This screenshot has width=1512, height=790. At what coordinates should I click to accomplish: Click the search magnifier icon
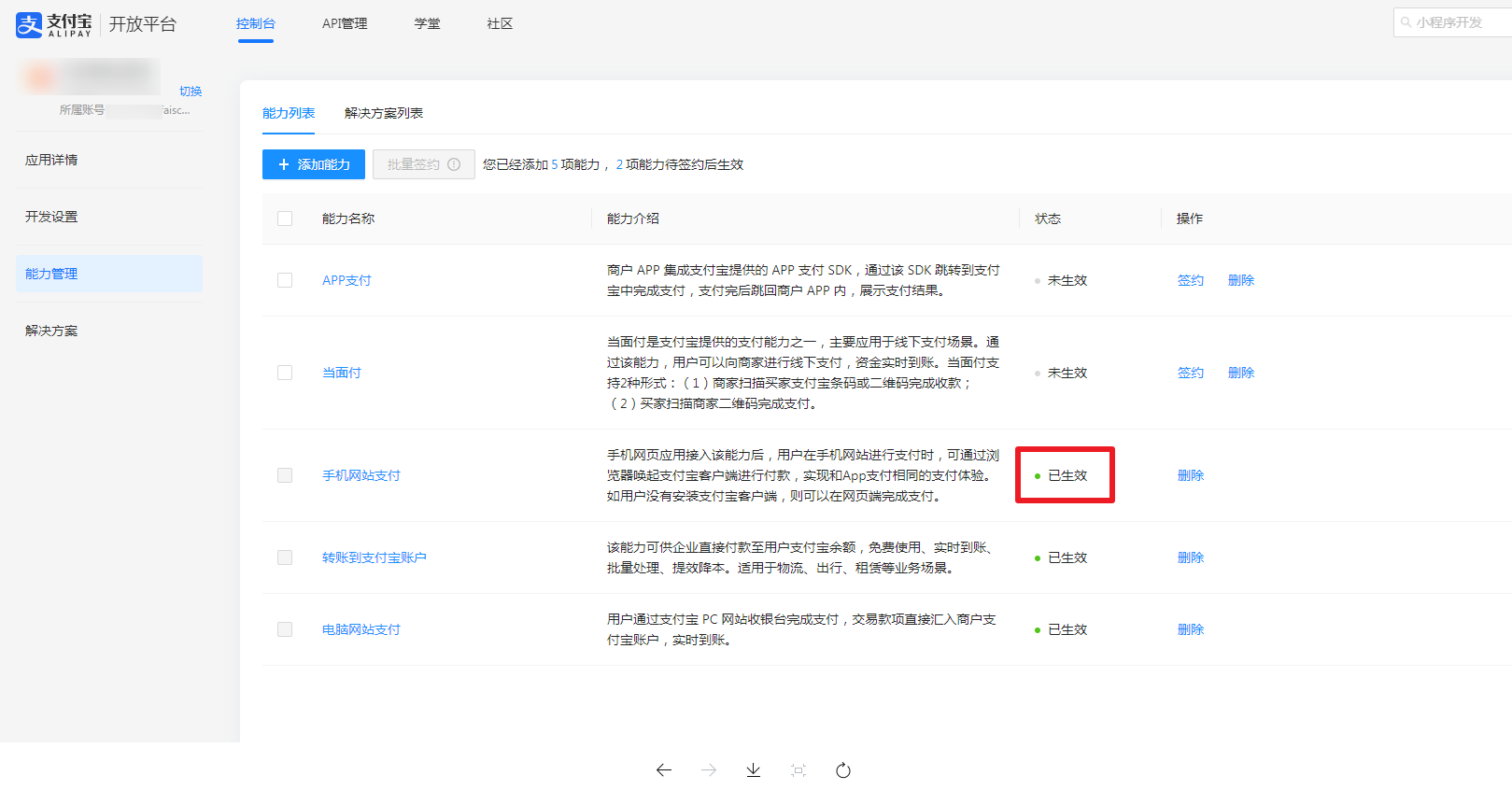tap(1406, 22)
